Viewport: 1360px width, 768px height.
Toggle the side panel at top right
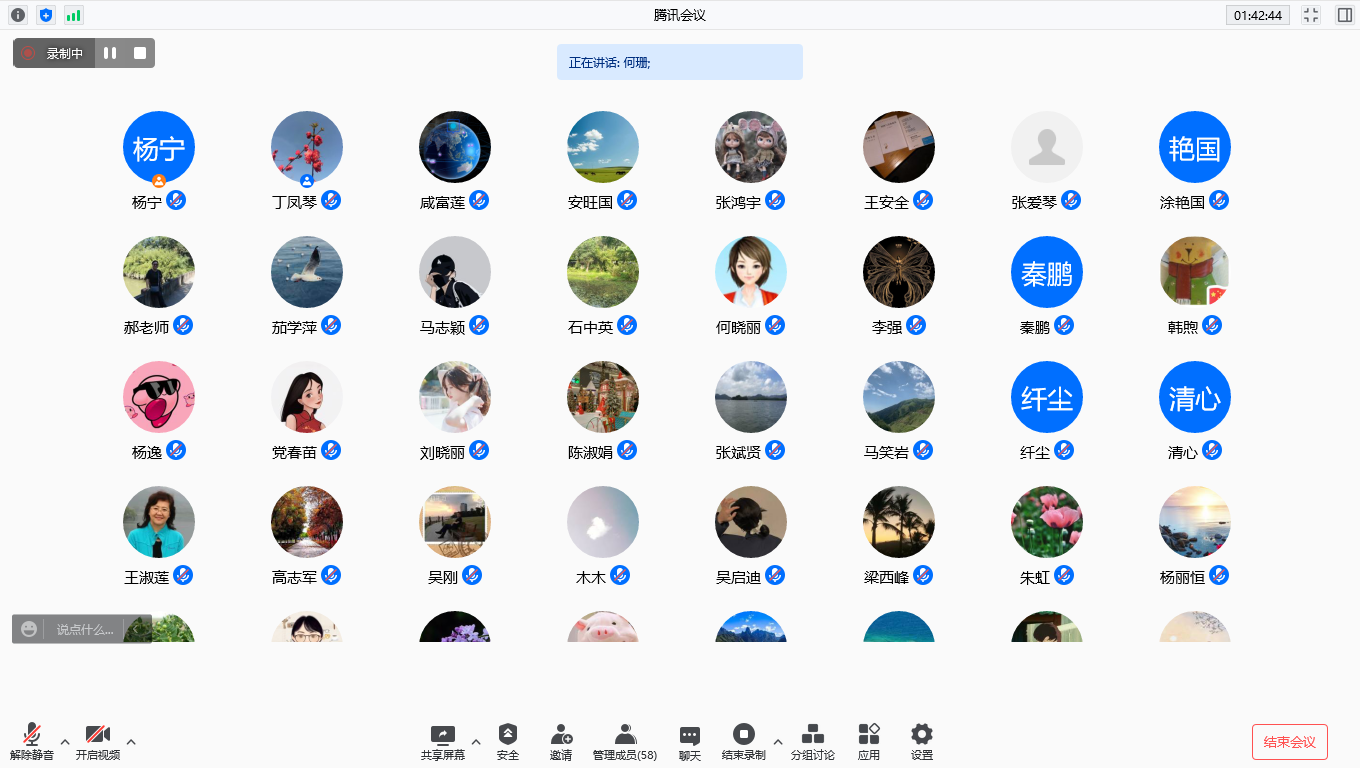pos(1344,15)
